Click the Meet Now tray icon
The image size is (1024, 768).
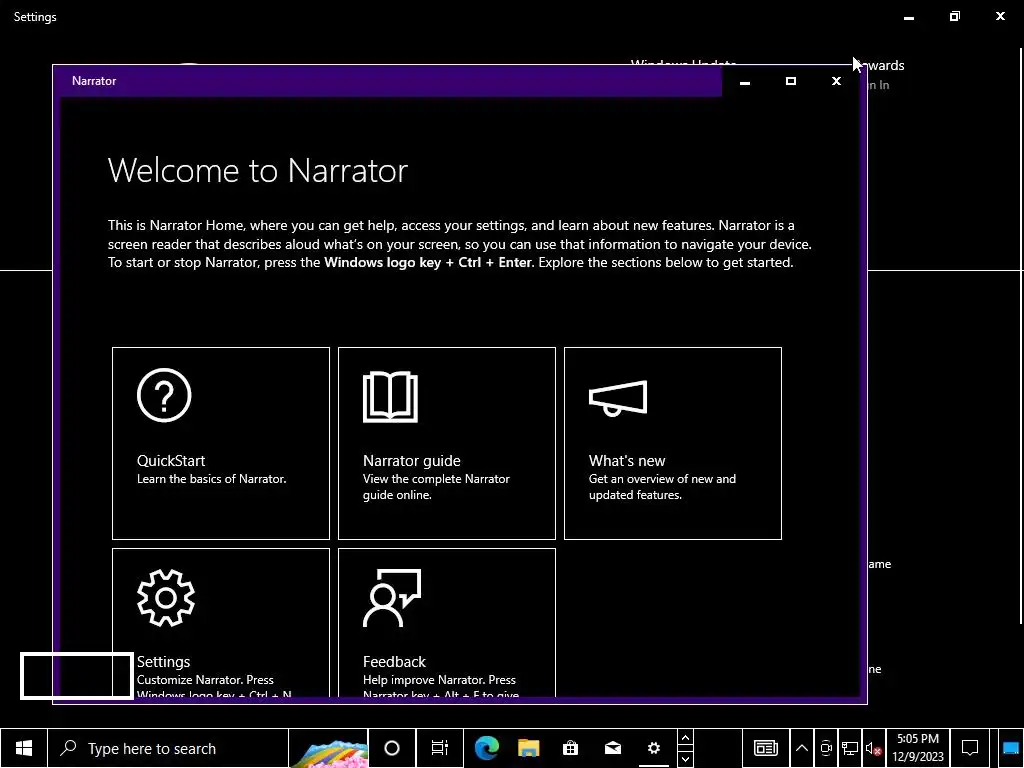coord(826,748)
